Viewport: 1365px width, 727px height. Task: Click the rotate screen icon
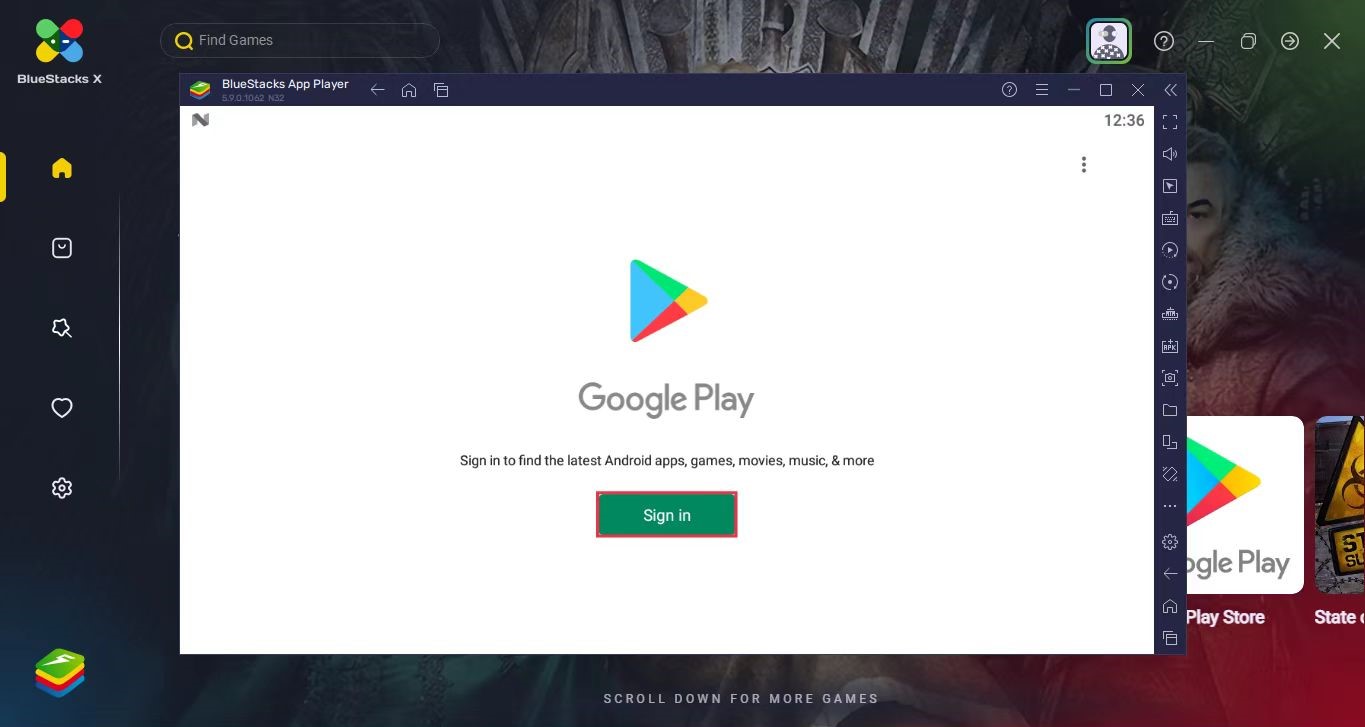1170,442
